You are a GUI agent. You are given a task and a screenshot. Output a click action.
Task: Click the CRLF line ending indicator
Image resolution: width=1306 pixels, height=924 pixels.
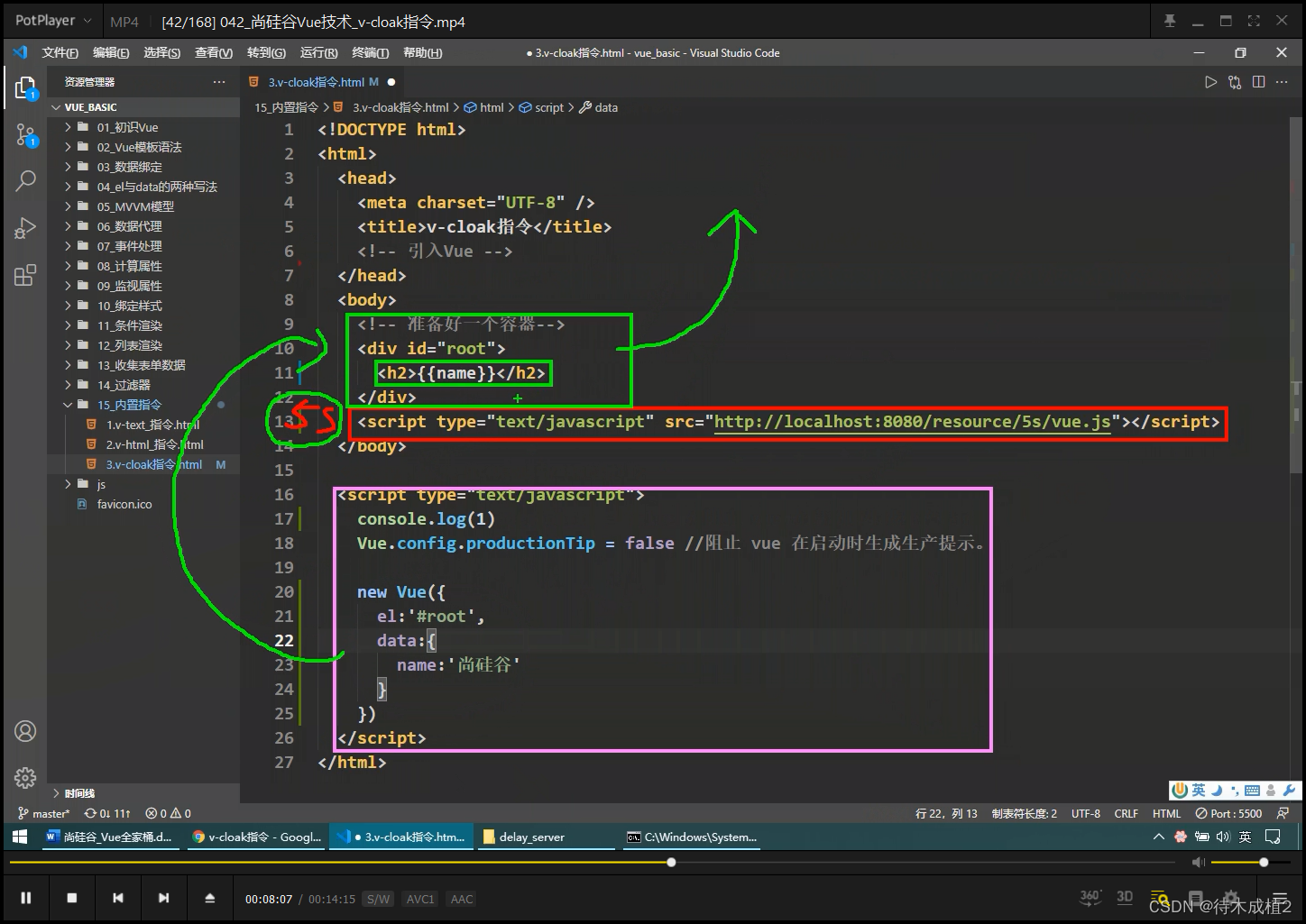pos(1126,813)
